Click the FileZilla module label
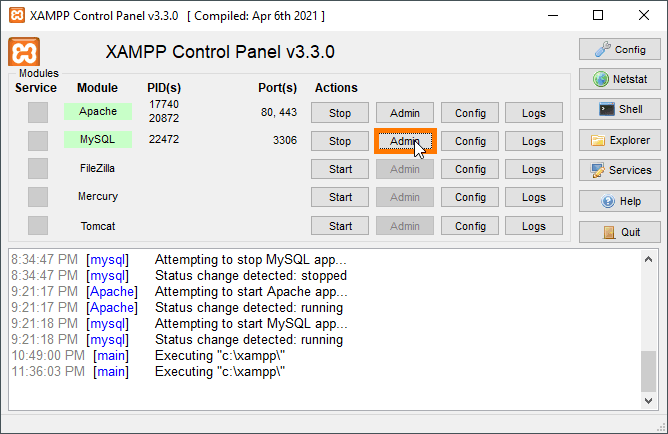 [x=98, y=168]
